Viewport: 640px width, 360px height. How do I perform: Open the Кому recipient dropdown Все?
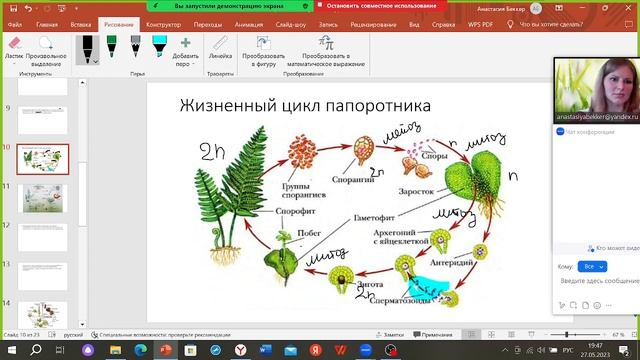[592, 267]
